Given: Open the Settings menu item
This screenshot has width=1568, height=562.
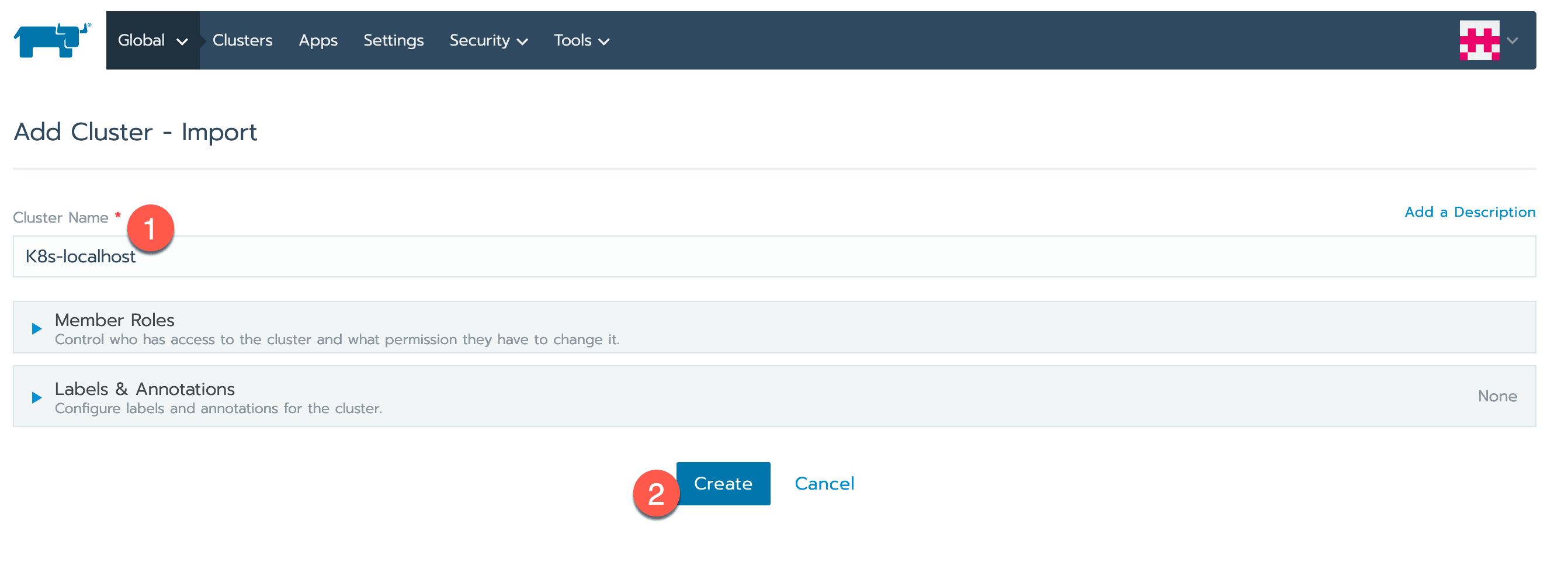Looking at the screenshot, I should point(393,40).
